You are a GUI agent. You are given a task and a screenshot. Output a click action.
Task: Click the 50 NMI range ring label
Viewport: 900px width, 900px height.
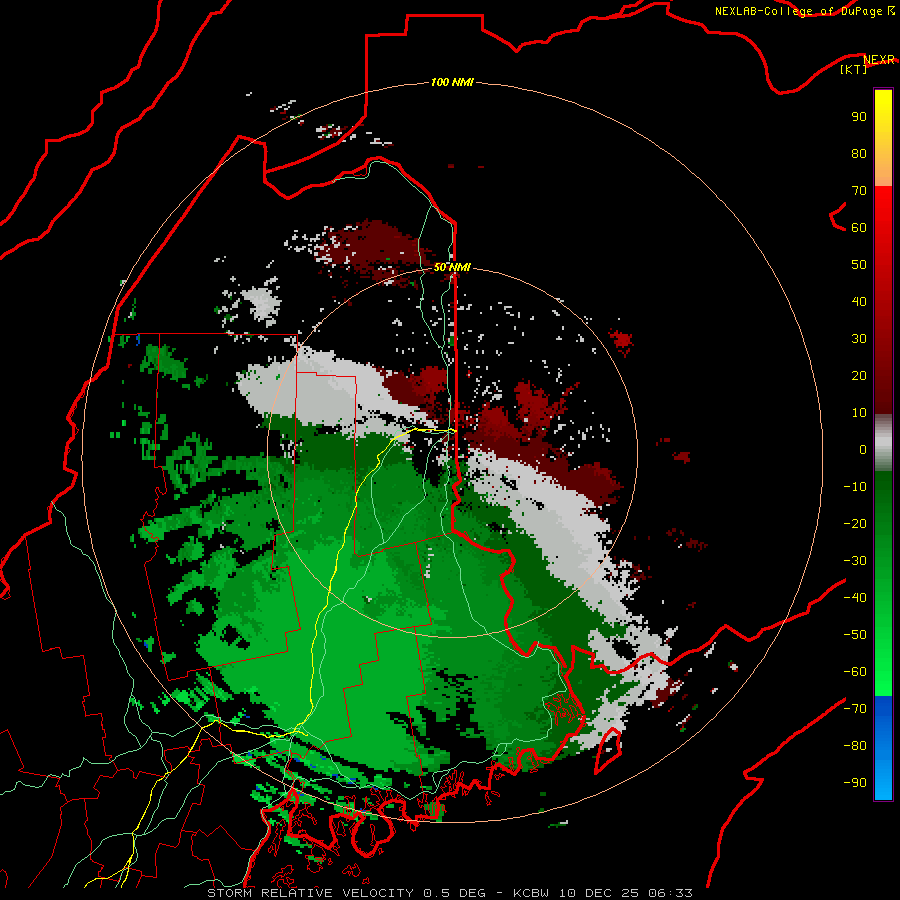452,267
